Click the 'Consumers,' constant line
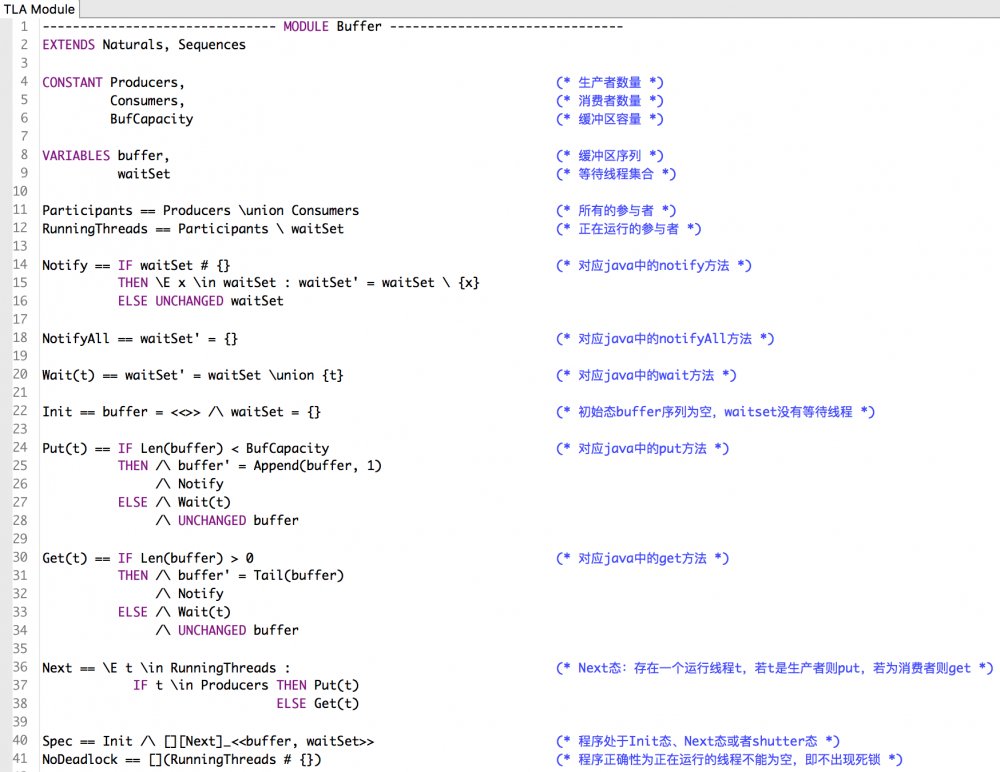The image size is (1000, 772). [x=147, y=101]
